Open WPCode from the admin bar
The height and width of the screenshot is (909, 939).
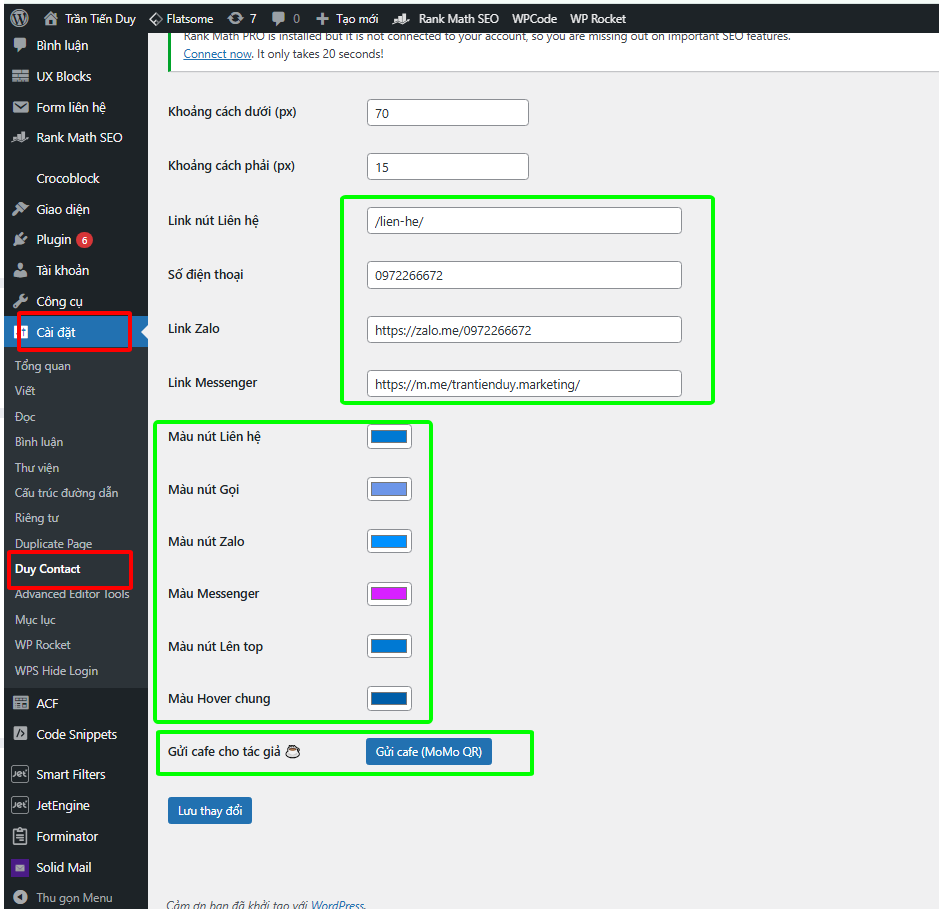pos(533,17)
